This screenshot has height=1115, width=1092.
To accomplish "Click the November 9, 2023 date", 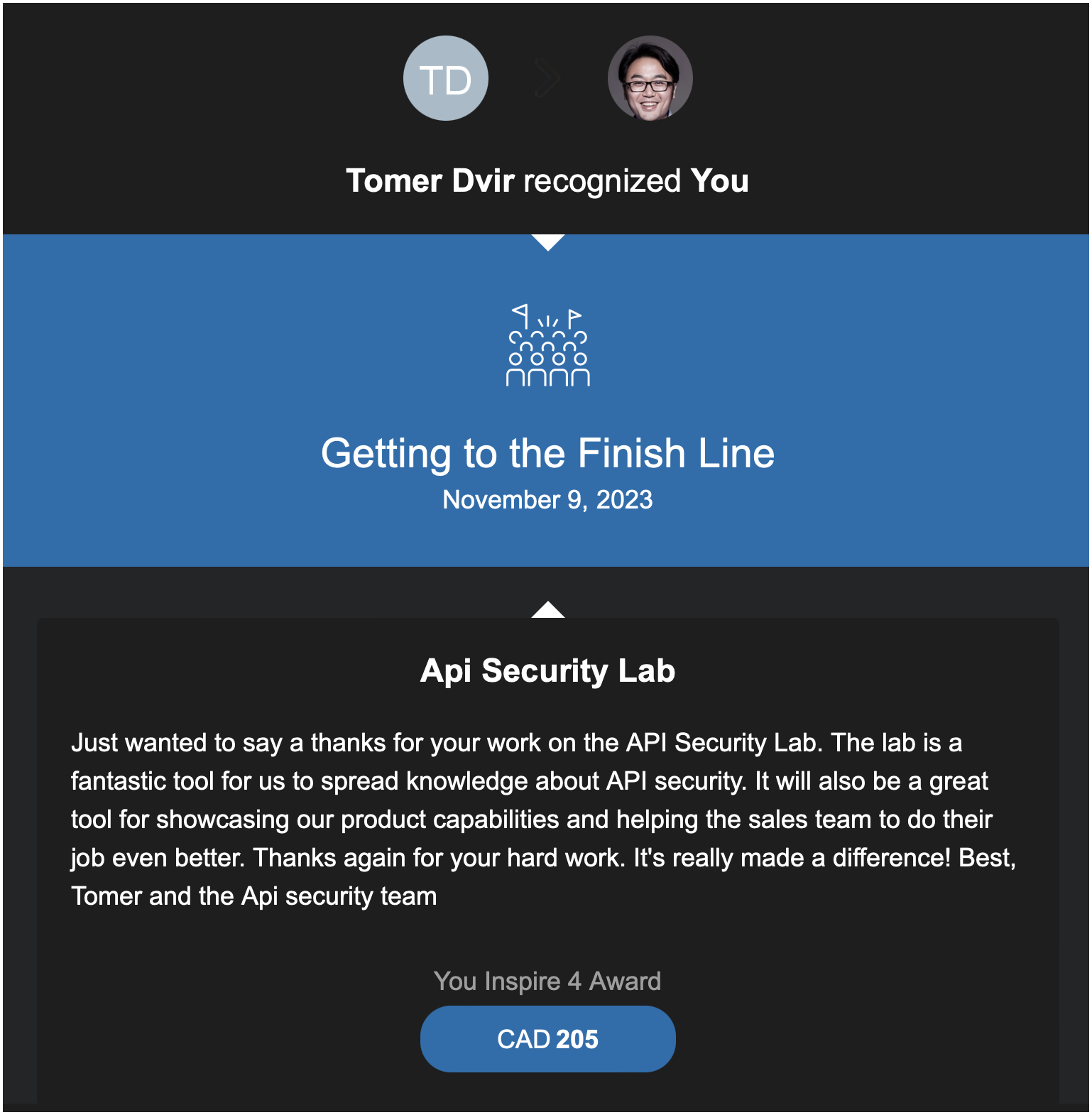I will click(x=547, y=500).
